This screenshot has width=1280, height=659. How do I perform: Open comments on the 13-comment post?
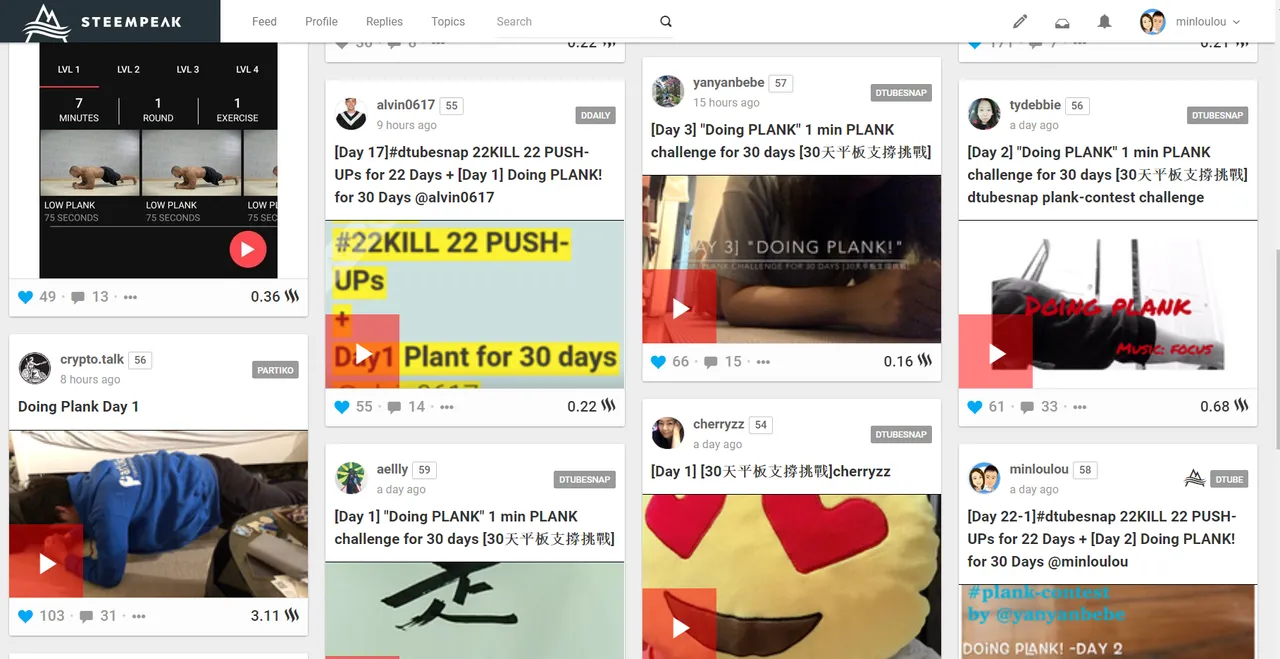tap(79, 297)
